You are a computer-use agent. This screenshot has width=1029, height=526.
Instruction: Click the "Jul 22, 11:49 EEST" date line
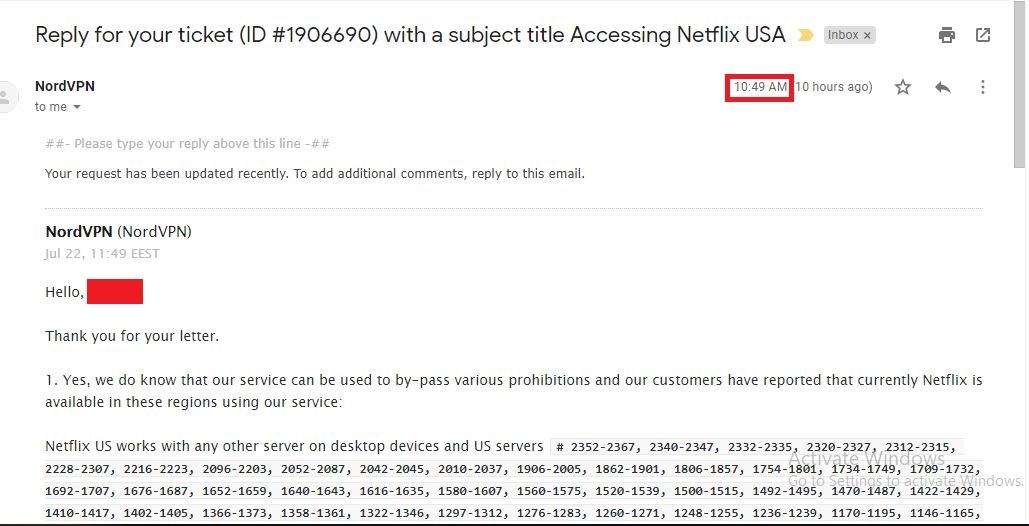pos(102,253)
